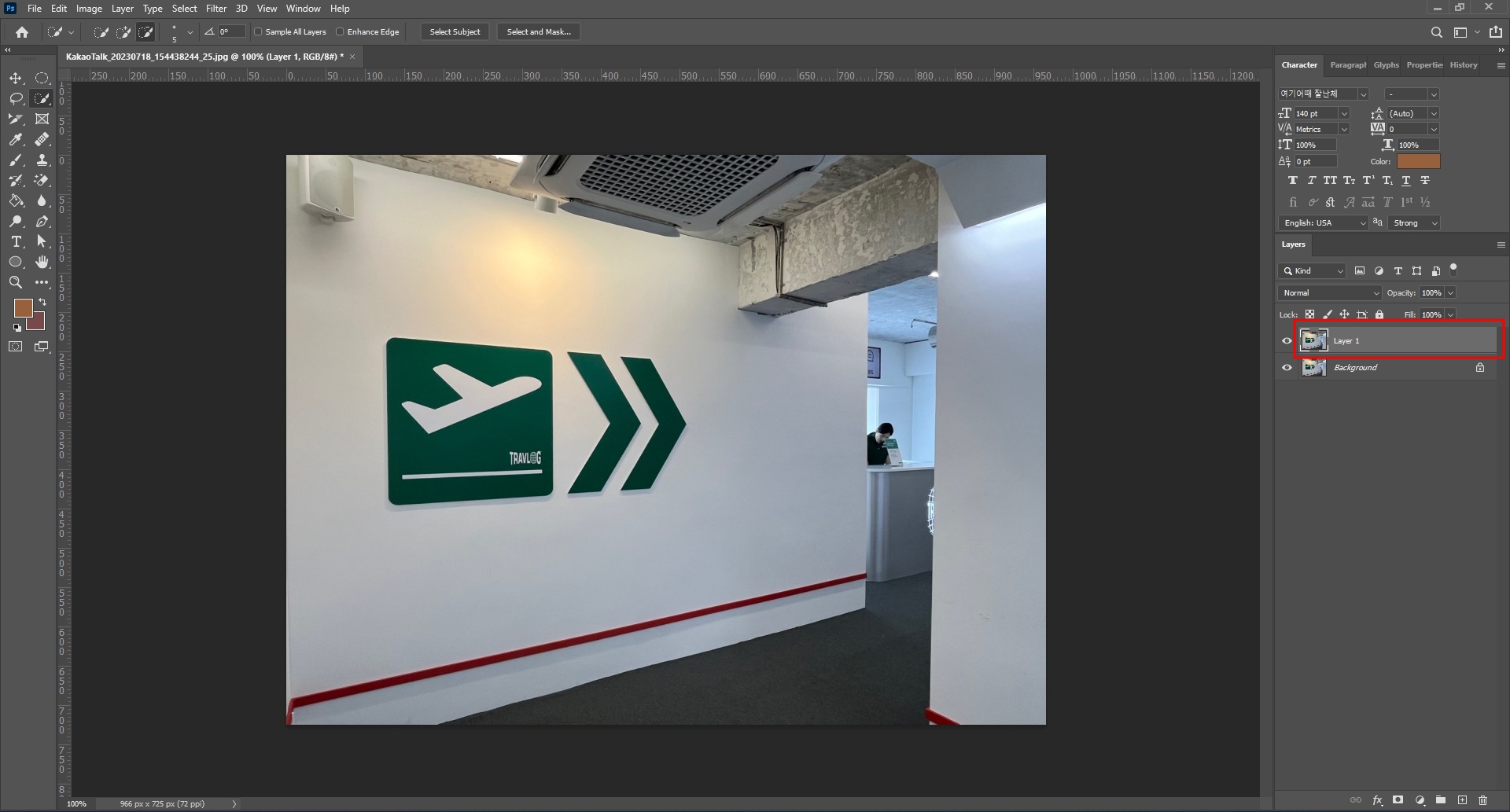This screenshot has width=1510, height=812.
Task: Click Add layer style fx icon
Action: click(x=1377, y=800)
